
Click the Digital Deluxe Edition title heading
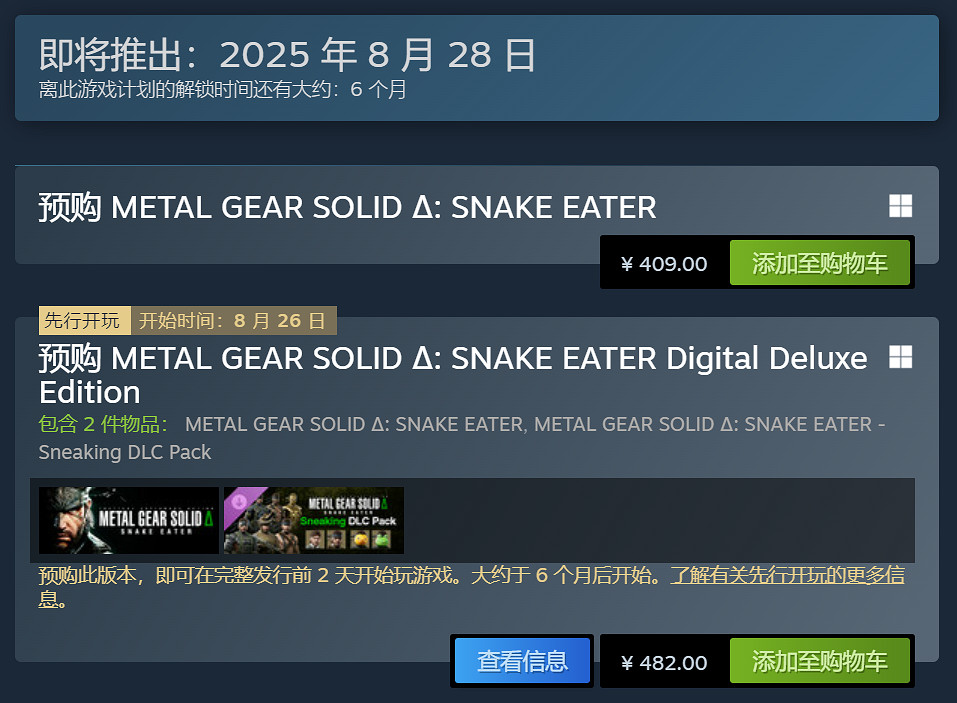coord(452,374)
